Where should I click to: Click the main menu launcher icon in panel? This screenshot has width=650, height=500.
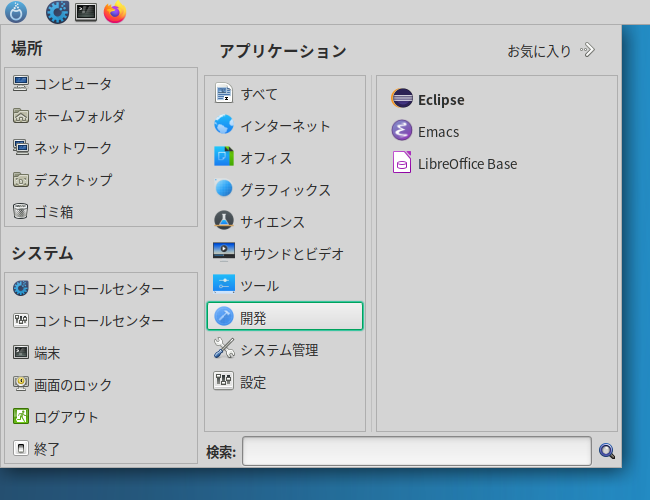point(16,12)
